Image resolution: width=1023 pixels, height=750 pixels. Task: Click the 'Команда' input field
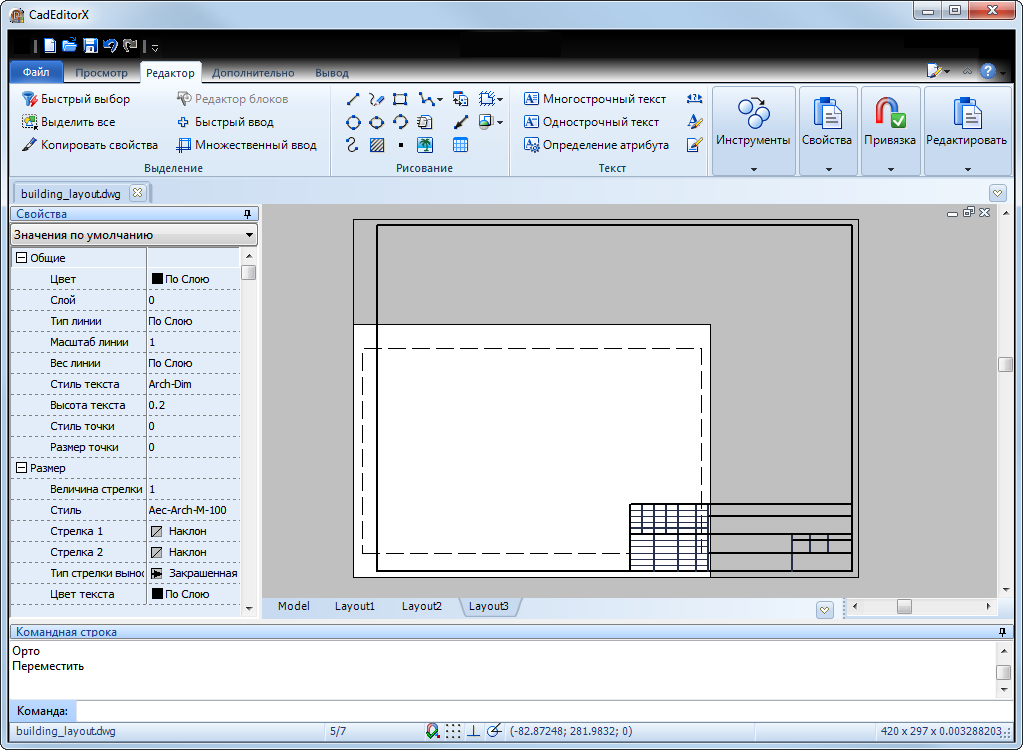coord(540,711)
